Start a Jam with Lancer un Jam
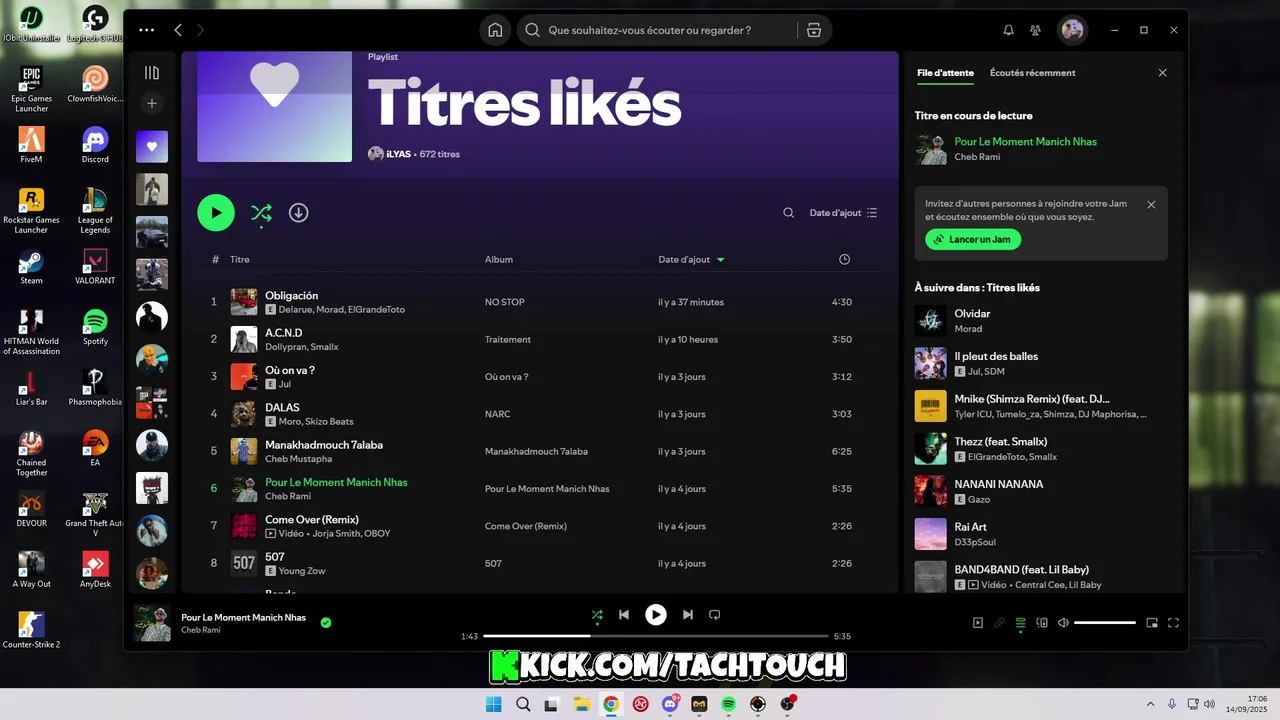This screenshot has height=720, width=1280. pyautogui.click(x=973, y=239)
